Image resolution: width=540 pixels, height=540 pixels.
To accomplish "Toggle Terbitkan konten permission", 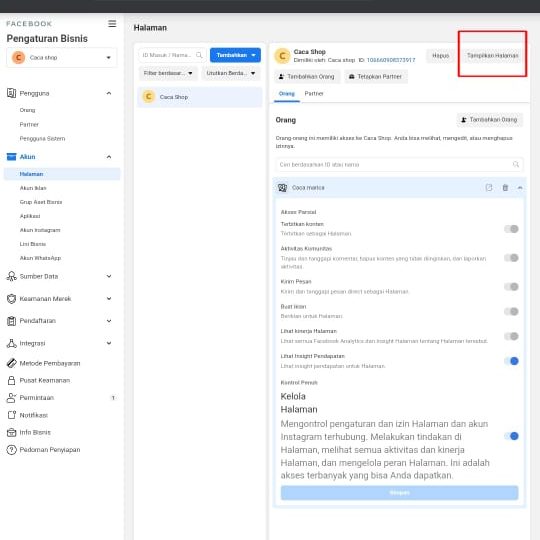I will (x=511, y=229).
